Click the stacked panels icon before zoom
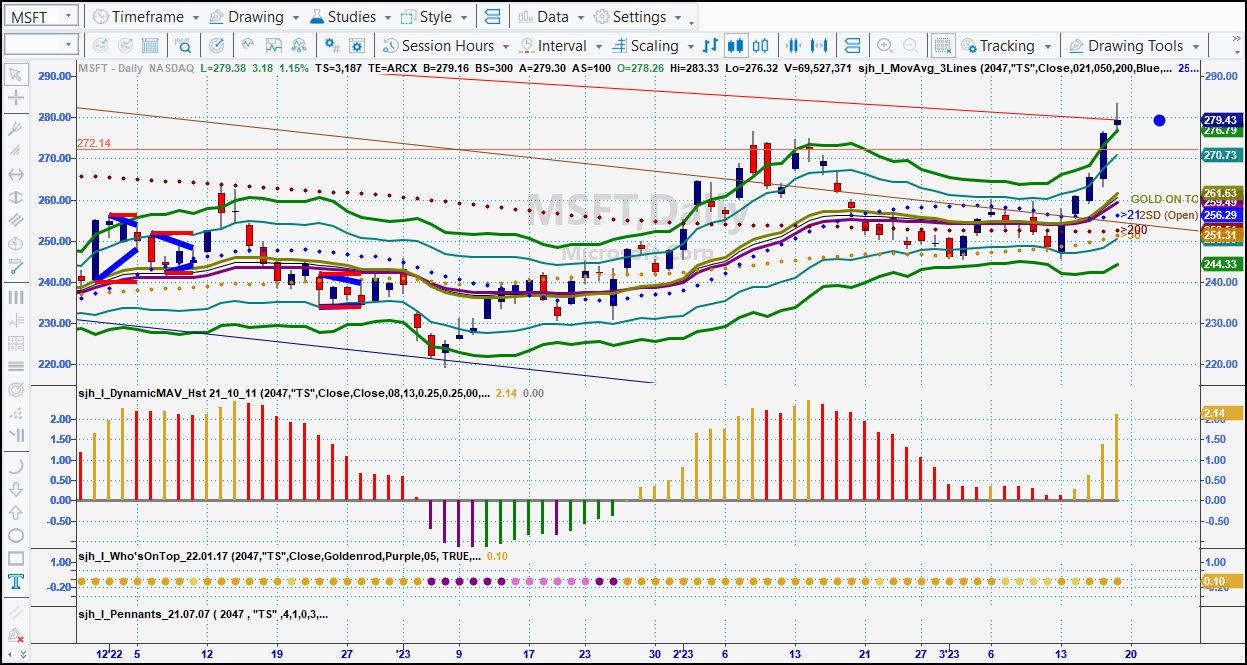Image resolution: width=1247 pixels, height=665 pixels. pos(852,45)
